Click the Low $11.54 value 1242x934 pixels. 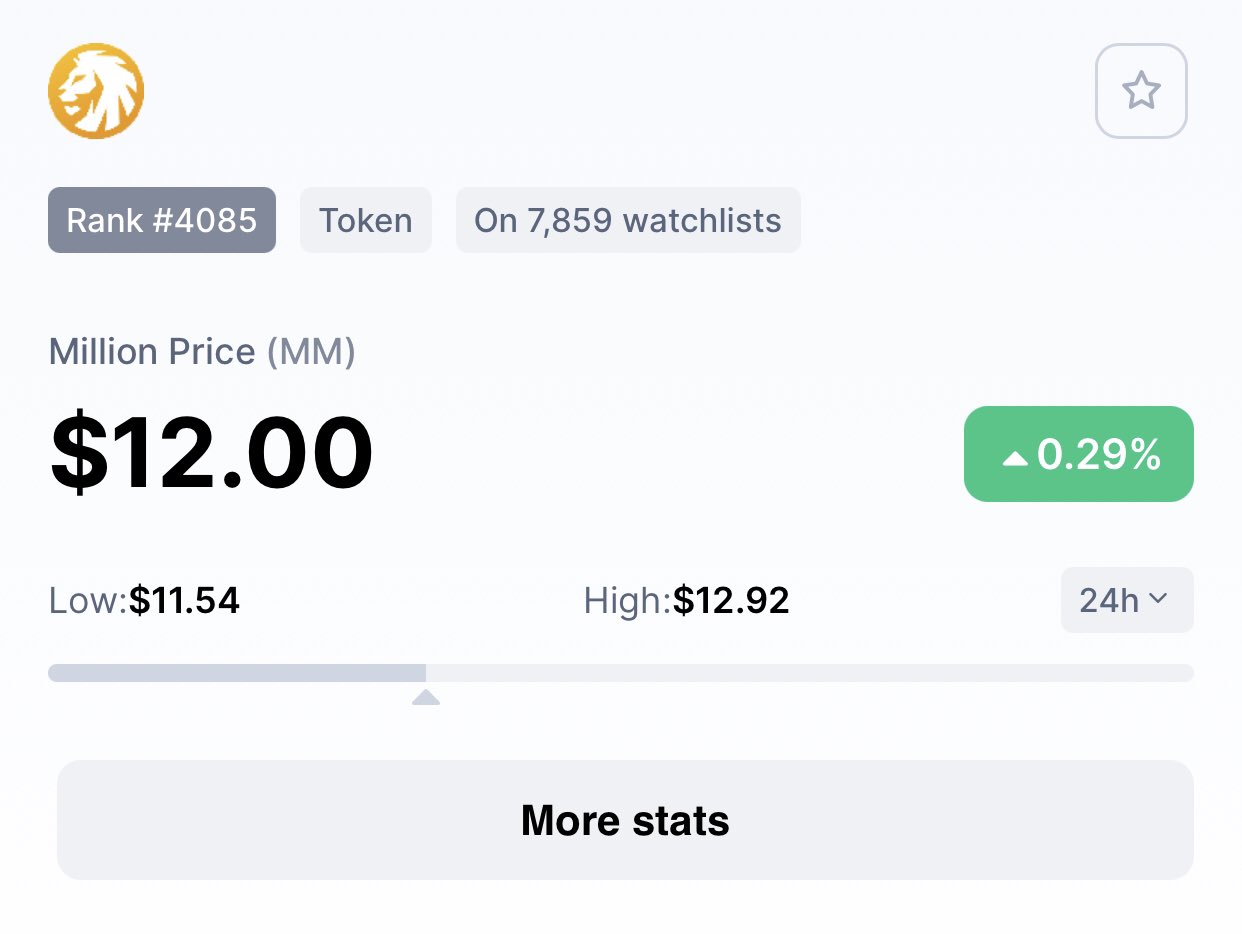click(184, 601)
